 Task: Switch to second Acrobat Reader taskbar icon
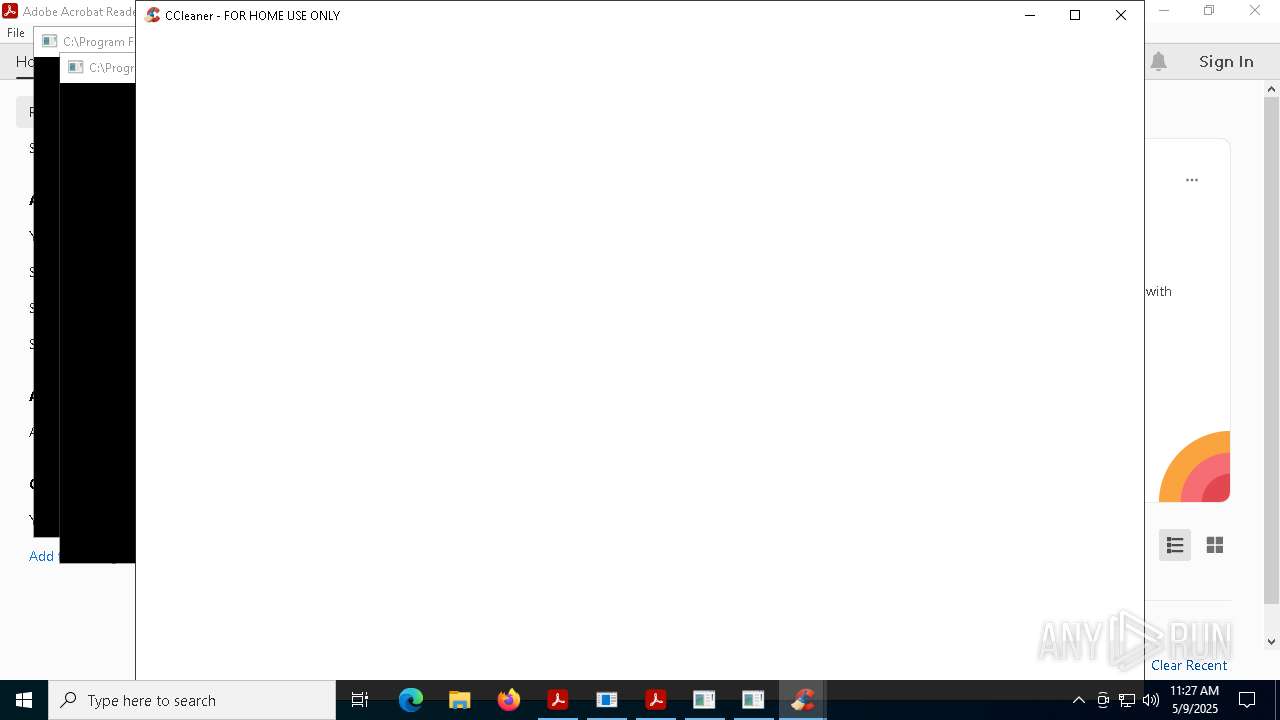(x=656, y=700)
